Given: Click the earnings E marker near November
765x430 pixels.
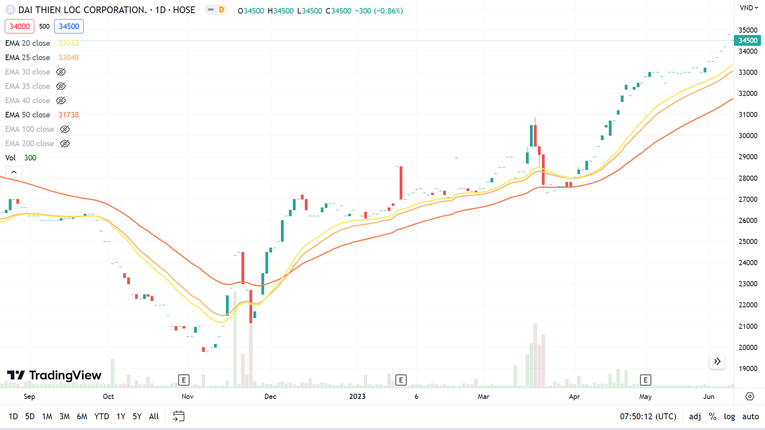Looking at the screenshot, I should (184, 380).
